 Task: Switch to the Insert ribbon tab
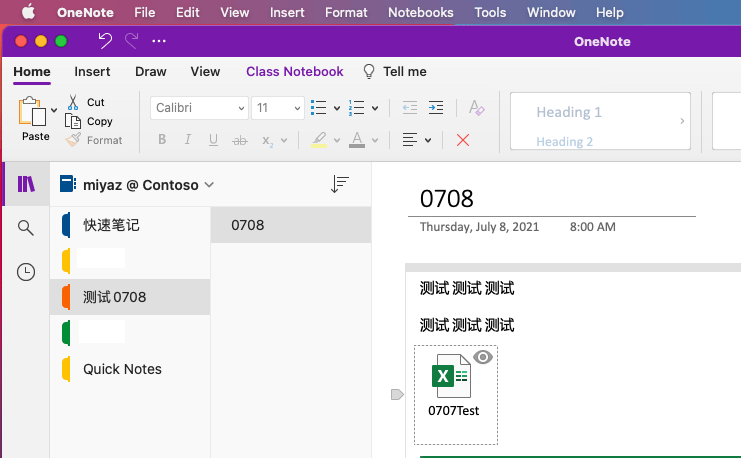92,72
